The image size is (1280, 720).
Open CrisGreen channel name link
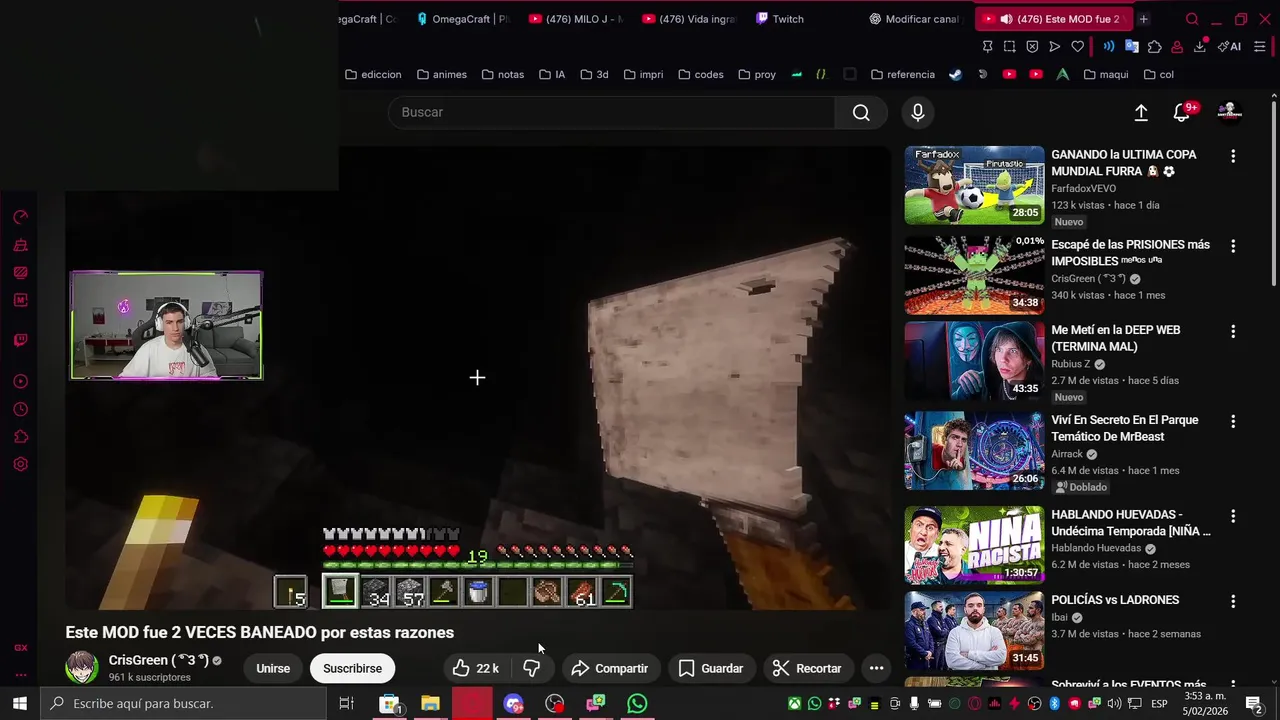[x=158, y=660]
